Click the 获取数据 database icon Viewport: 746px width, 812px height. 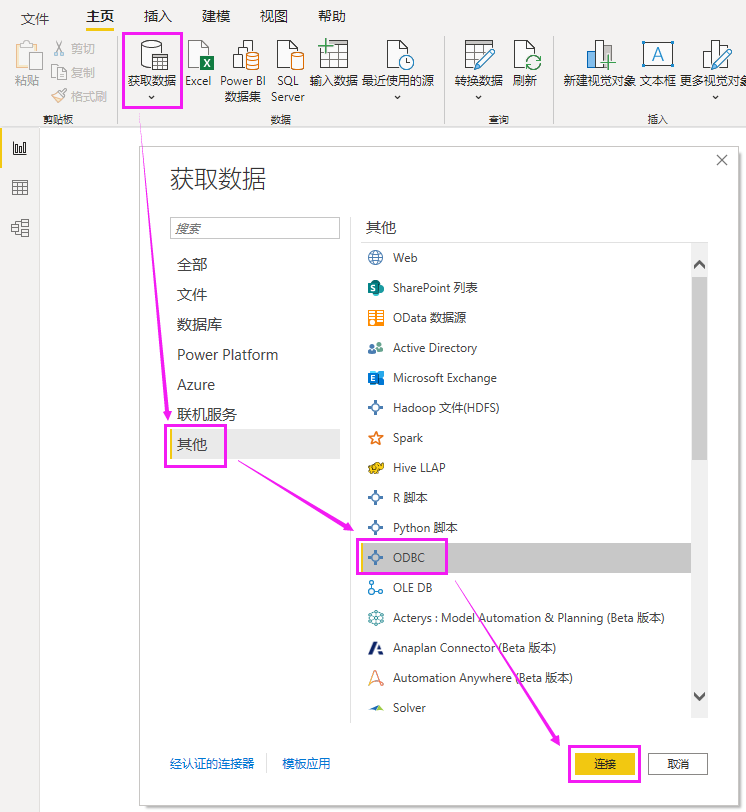(x=154, y=55)
